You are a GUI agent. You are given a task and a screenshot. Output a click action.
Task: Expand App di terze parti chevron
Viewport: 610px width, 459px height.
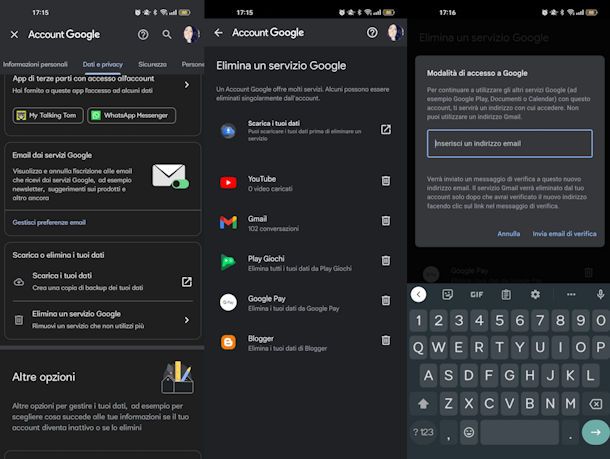coord(187,84)
